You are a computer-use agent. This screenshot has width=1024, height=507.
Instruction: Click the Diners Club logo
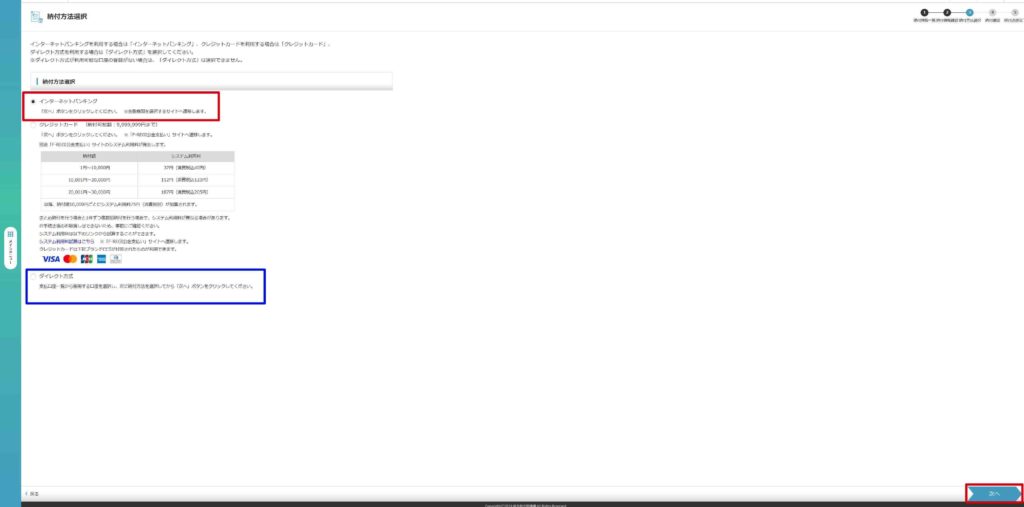coord(115,259)
